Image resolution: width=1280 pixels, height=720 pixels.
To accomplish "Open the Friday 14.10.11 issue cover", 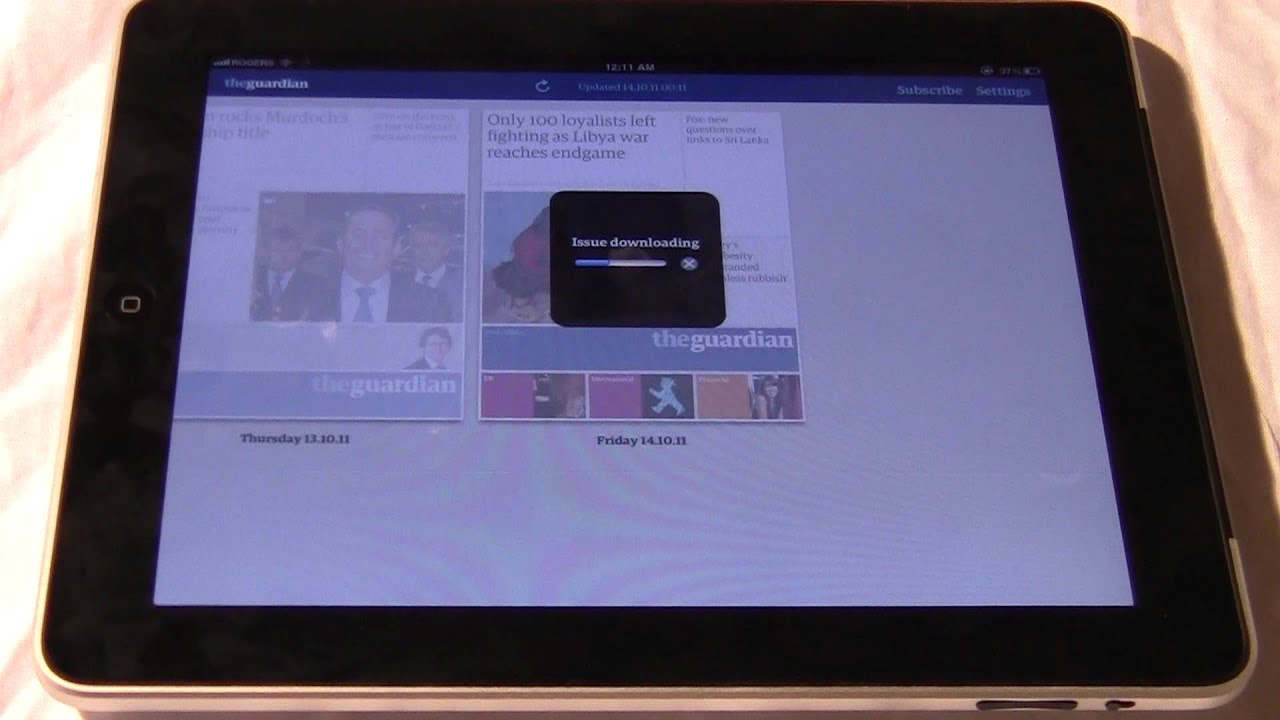I will coord(642,264).
